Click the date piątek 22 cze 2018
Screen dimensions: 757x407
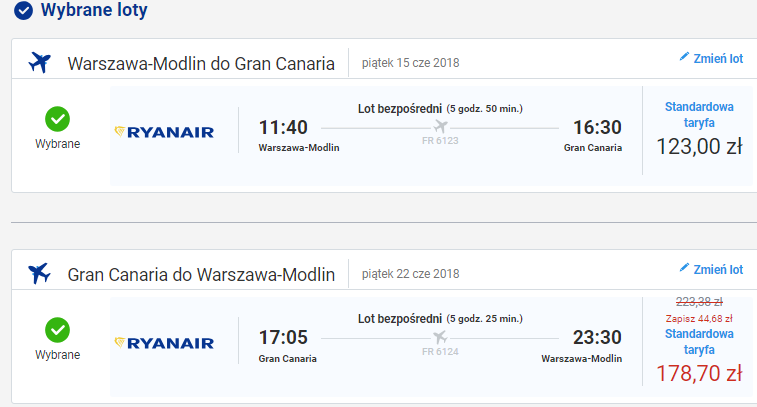pos(410,274)
